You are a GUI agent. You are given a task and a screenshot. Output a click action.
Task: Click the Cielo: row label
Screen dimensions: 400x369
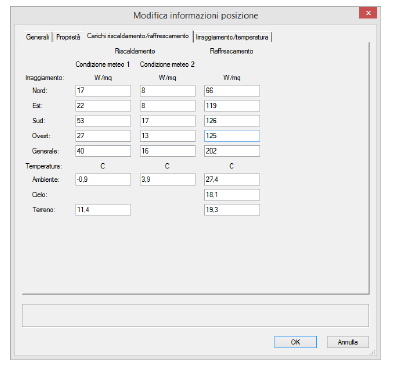[x=39, y=195]
